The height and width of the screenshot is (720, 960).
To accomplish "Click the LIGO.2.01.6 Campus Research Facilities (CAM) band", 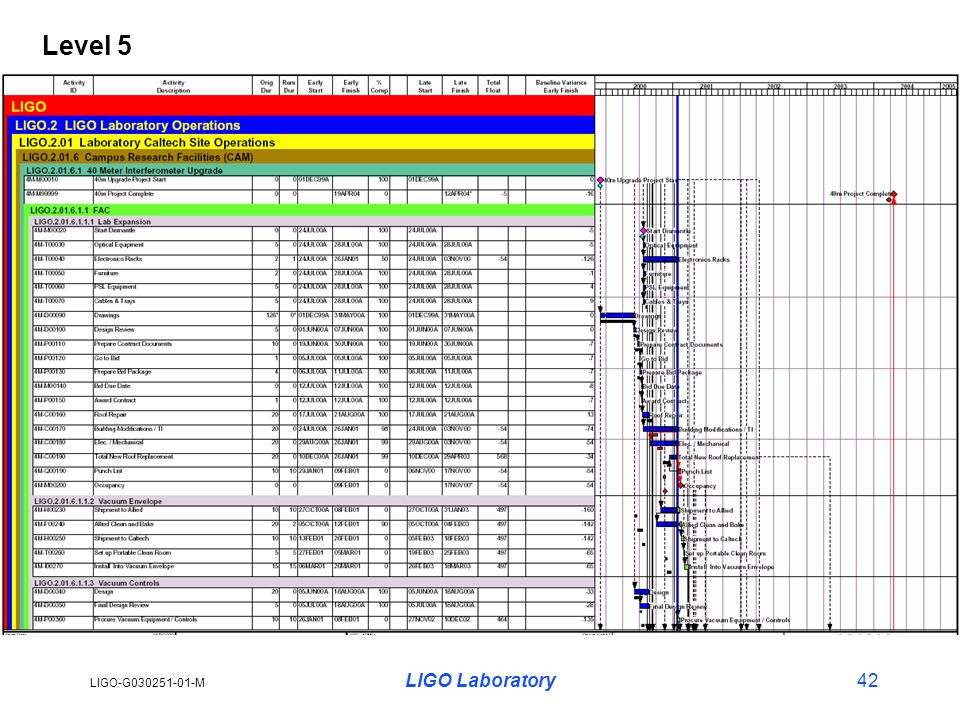I will click(306, 157).
